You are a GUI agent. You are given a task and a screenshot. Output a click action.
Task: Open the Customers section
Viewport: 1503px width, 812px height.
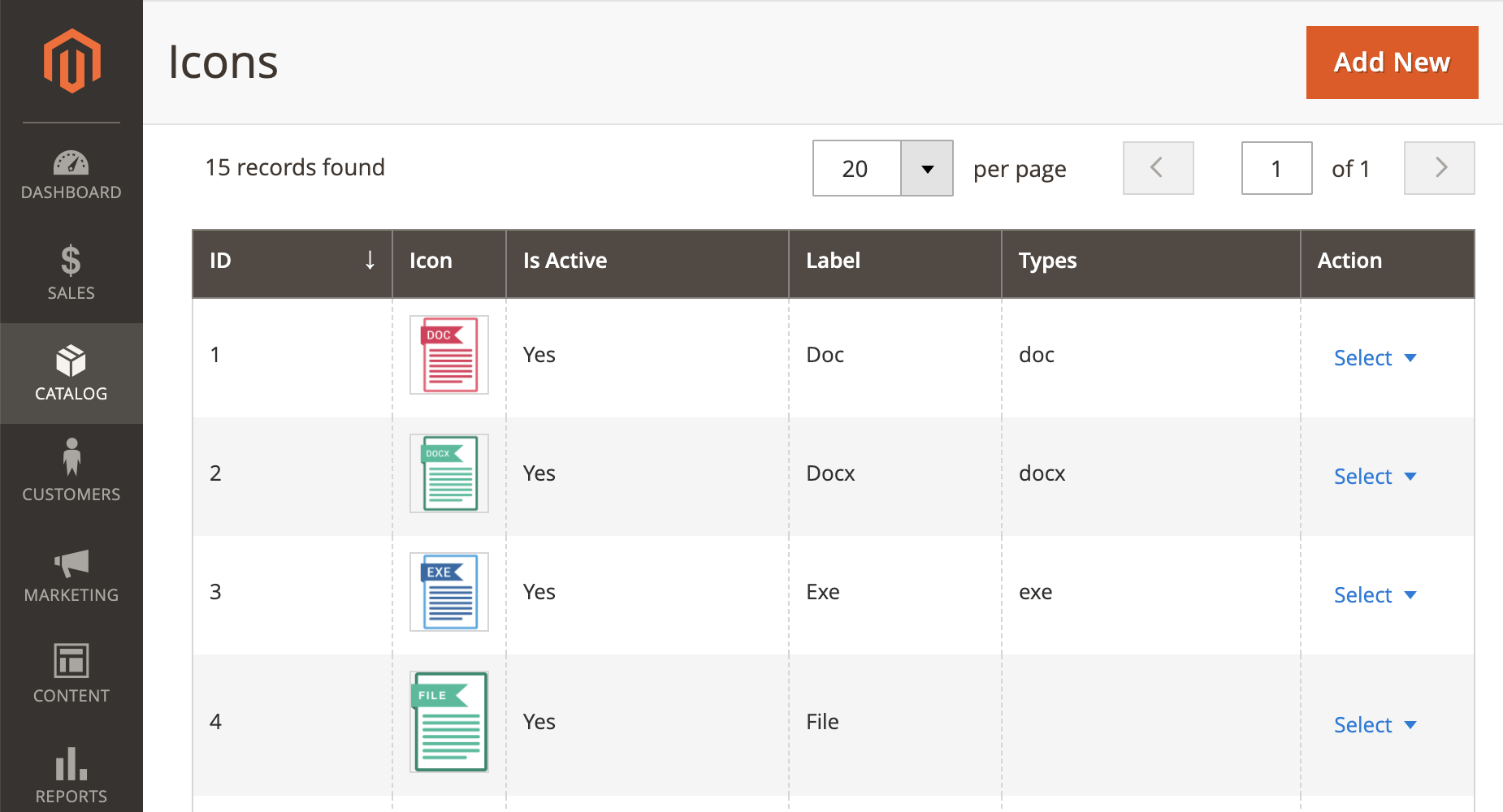71,473
